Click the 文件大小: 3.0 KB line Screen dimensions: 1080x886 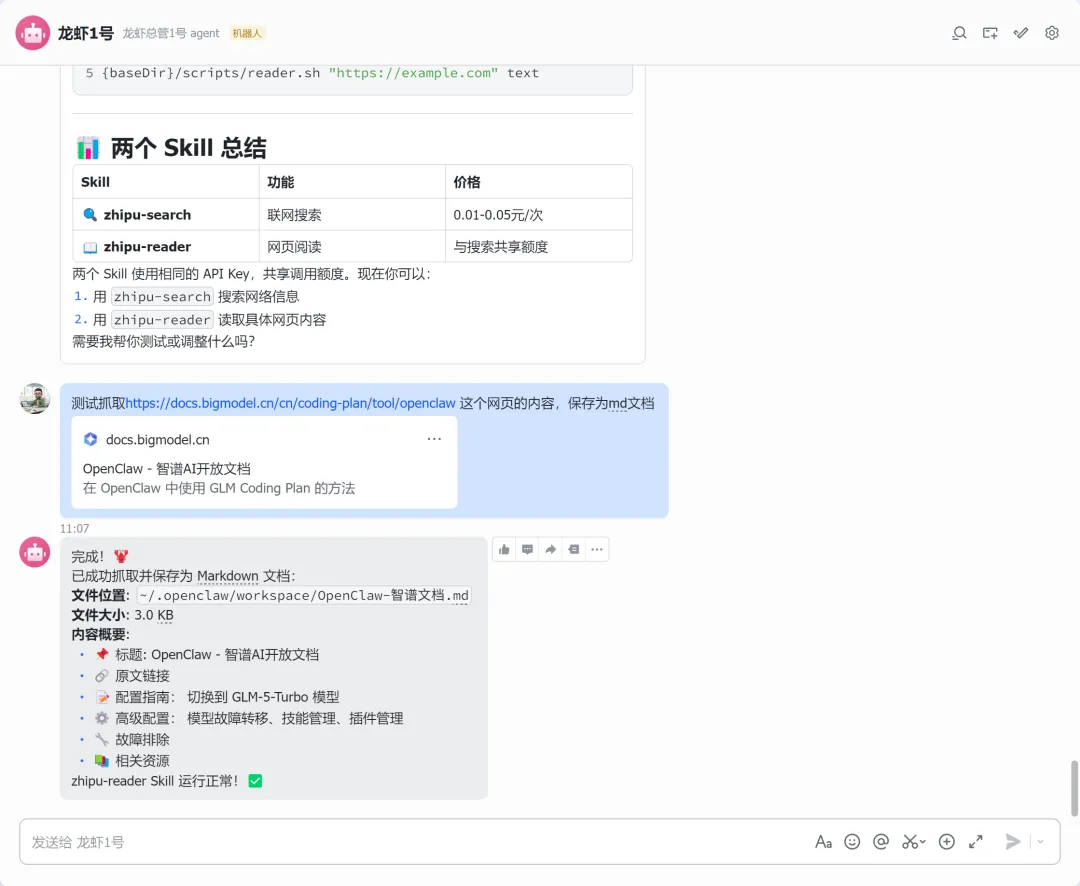123,615
